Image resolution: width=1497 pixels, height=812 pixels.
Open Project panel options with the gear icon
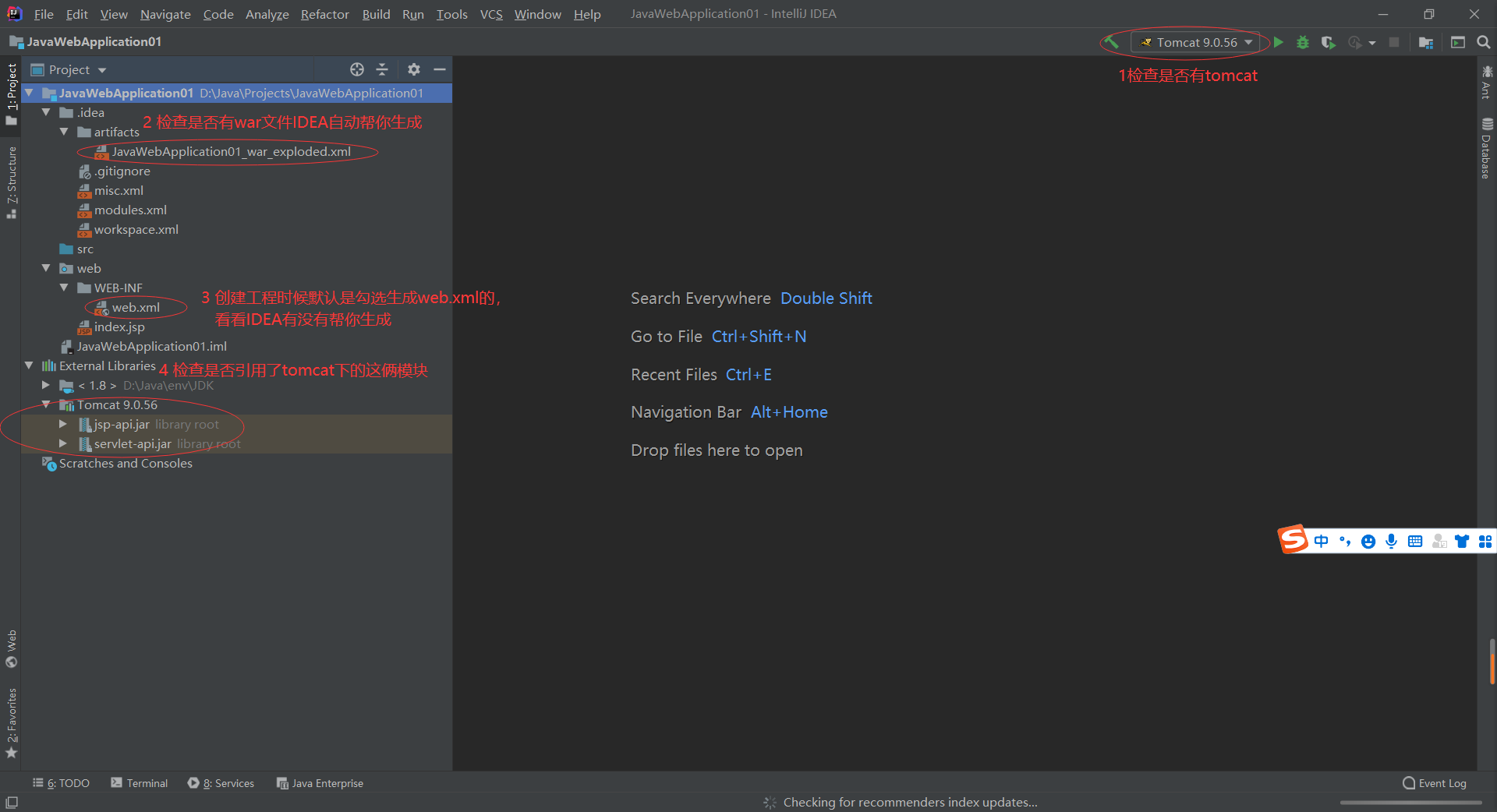click(x=413, y=69)
